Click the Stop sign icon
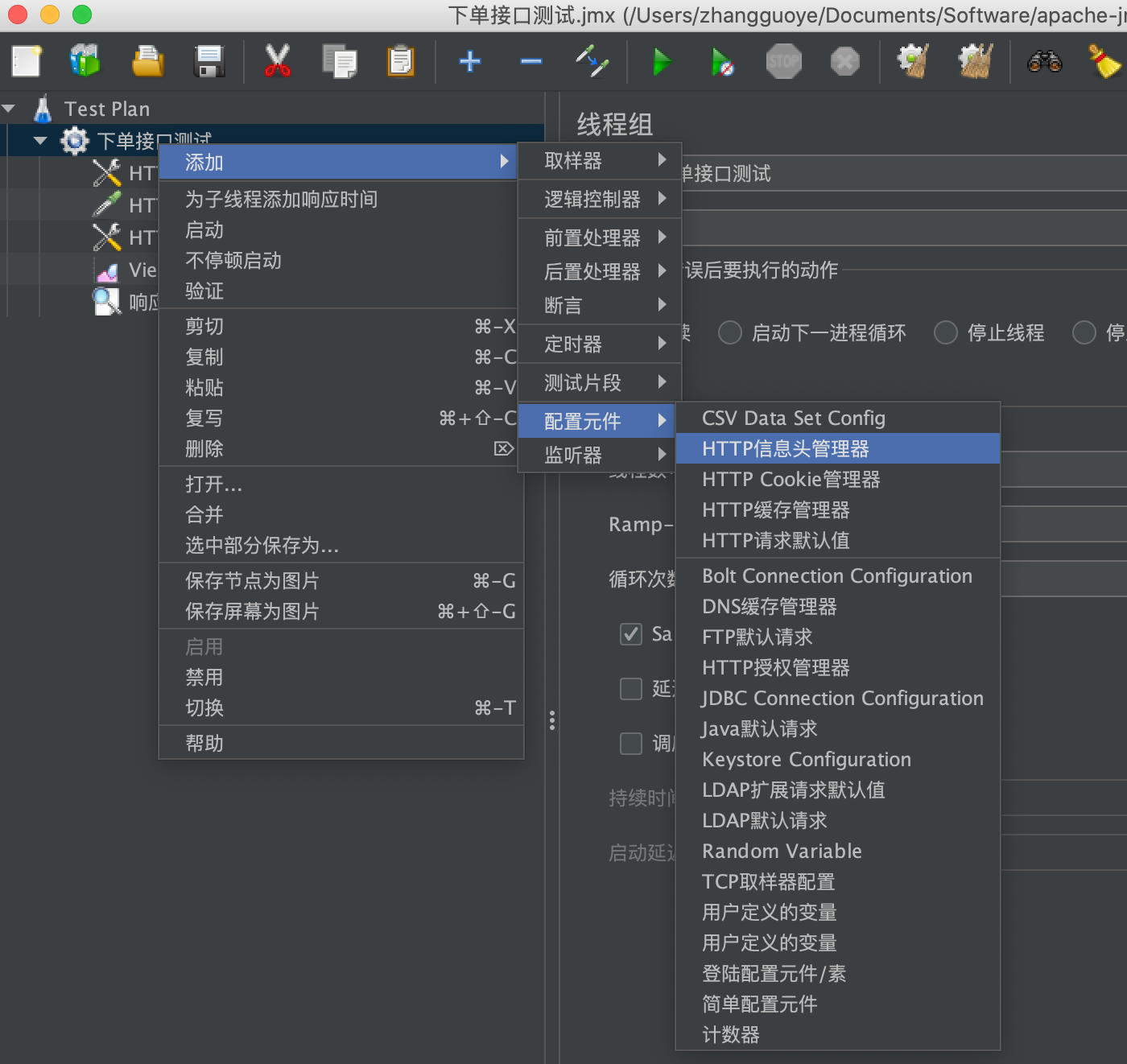 tap(784, 61)
